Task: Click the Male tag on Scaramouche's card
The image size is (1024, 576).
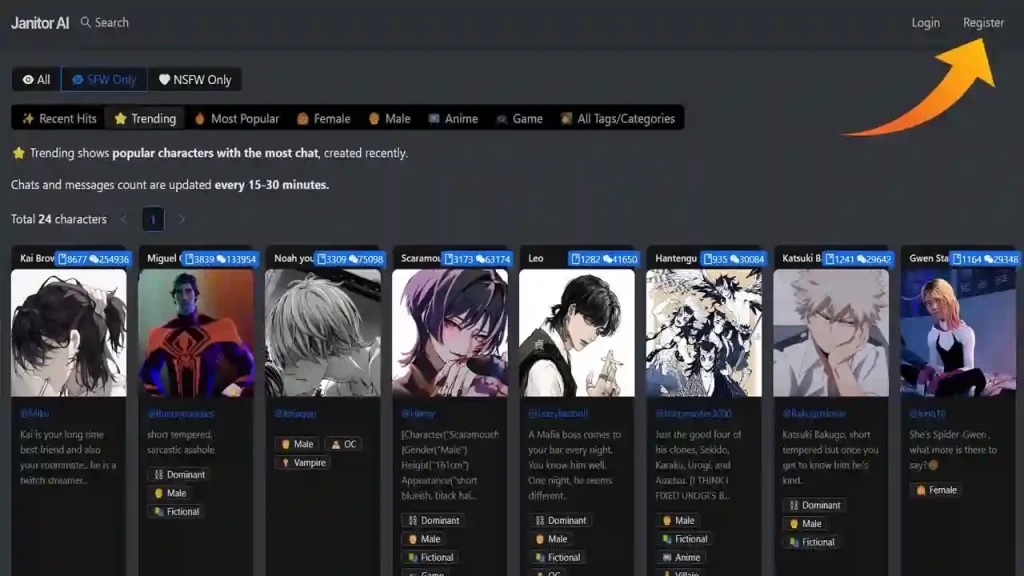Action: tap(424, 539)
